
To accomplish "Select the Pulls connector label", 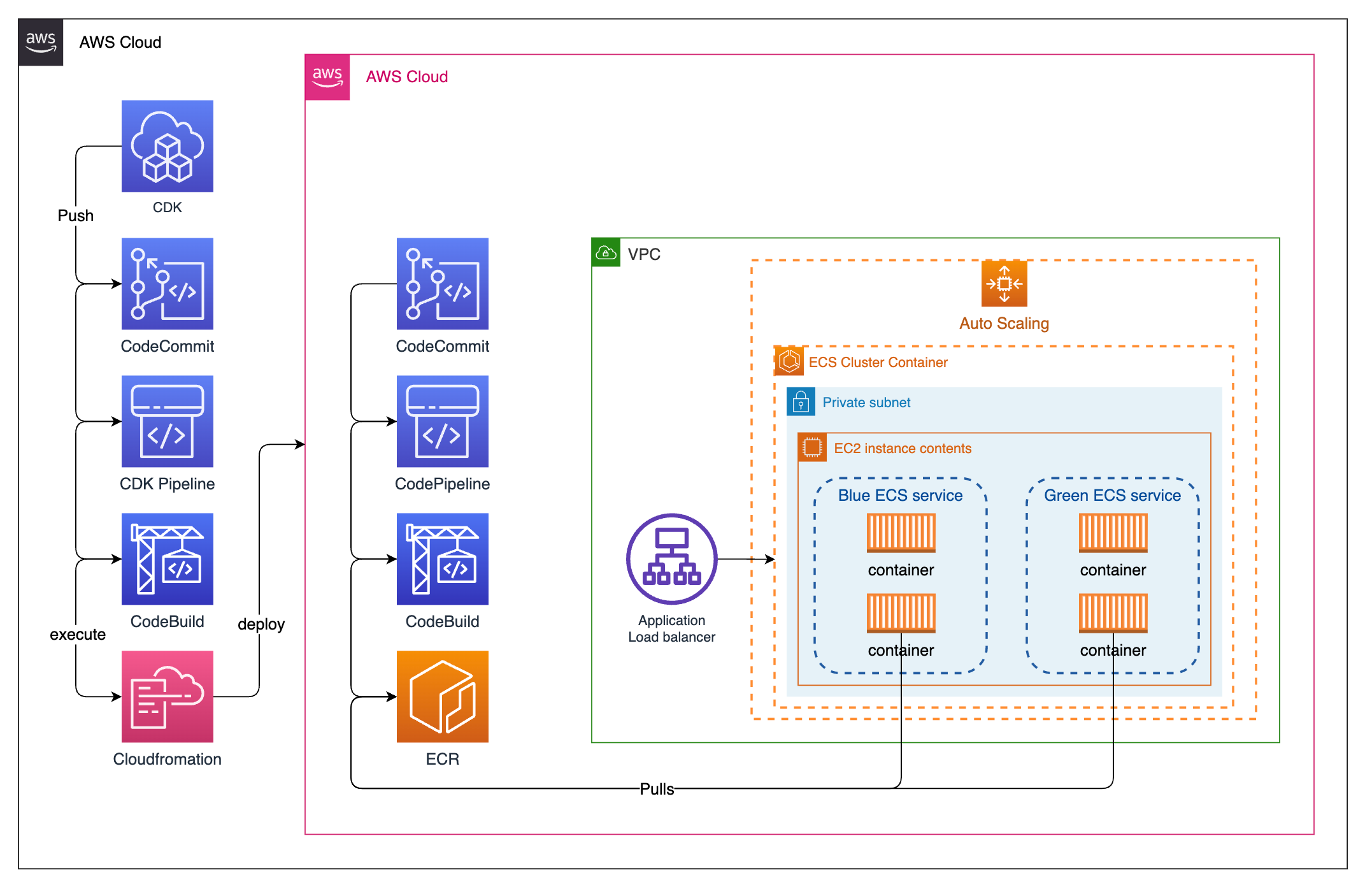I will point(657,789).
